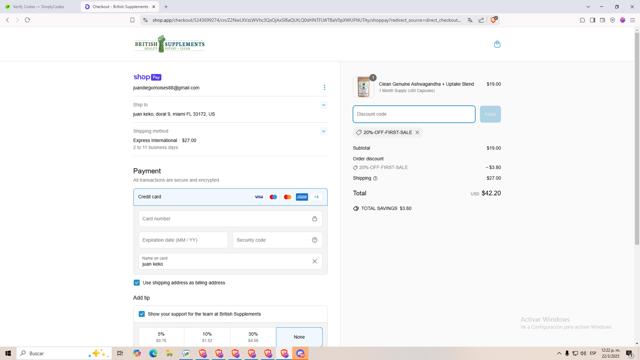Close the Checkout browser tab
This screenshot has width=640, height=360.
(x=153, y=7)
